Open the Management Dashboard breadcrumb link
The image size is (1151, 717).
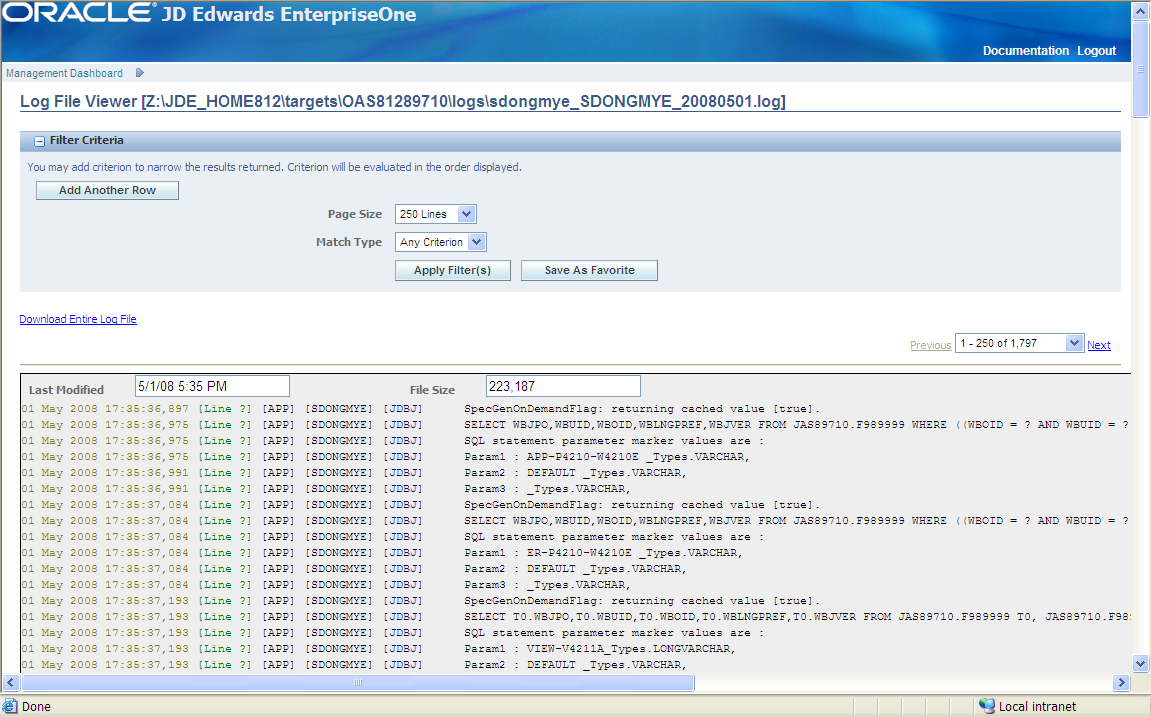coord(65,73)
